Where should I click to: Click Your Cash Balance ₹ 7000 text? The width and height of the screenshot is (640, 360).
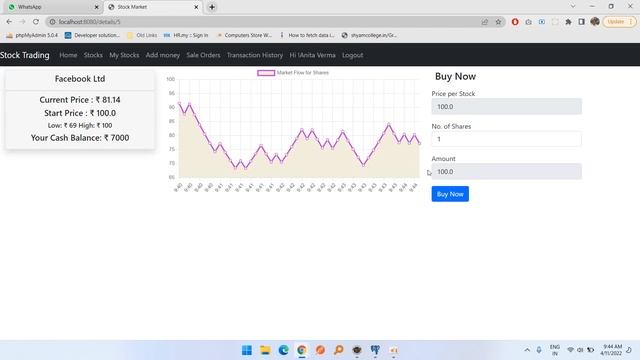tap(80, 138)
